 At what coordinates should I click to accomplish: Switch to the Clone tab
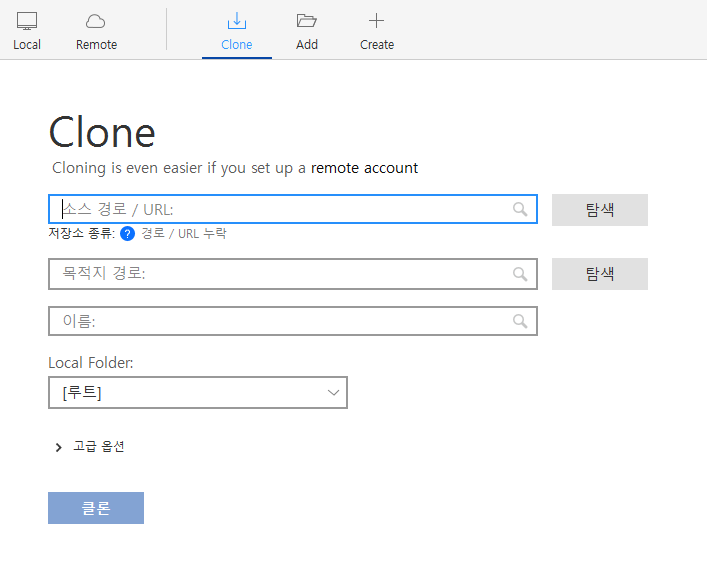pyautogui.click(x=237, y=31)
